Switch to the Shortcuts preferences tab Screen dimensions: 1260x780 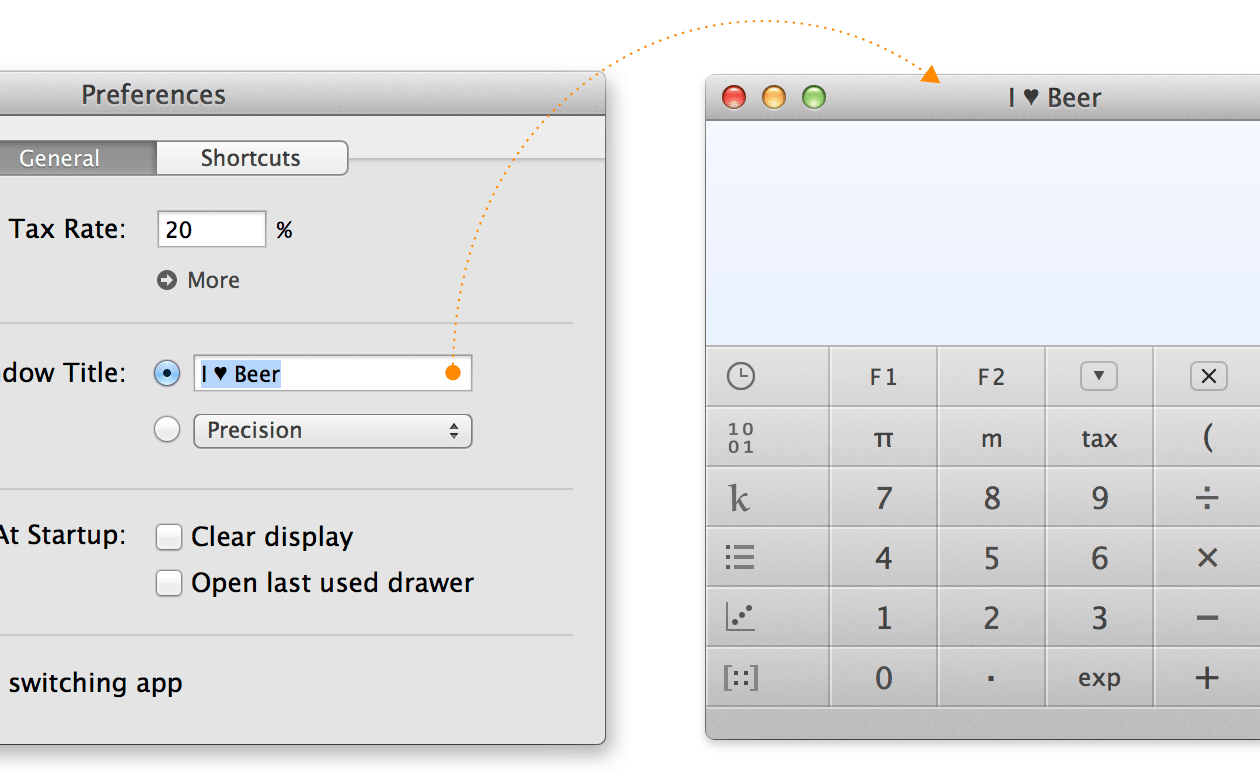252,158
